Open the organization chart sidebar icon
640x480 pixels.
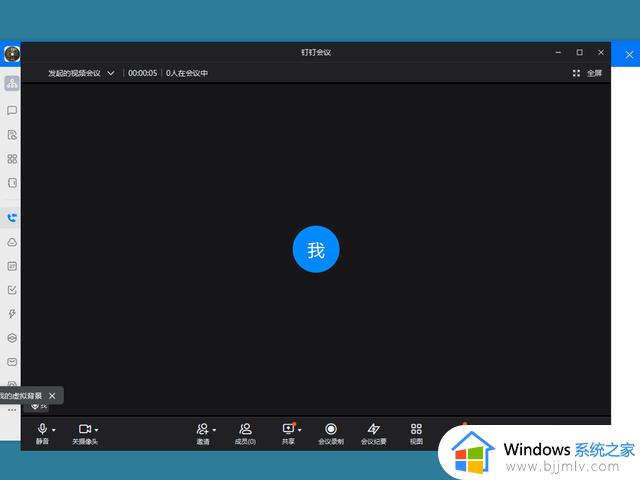coord(12,84)
